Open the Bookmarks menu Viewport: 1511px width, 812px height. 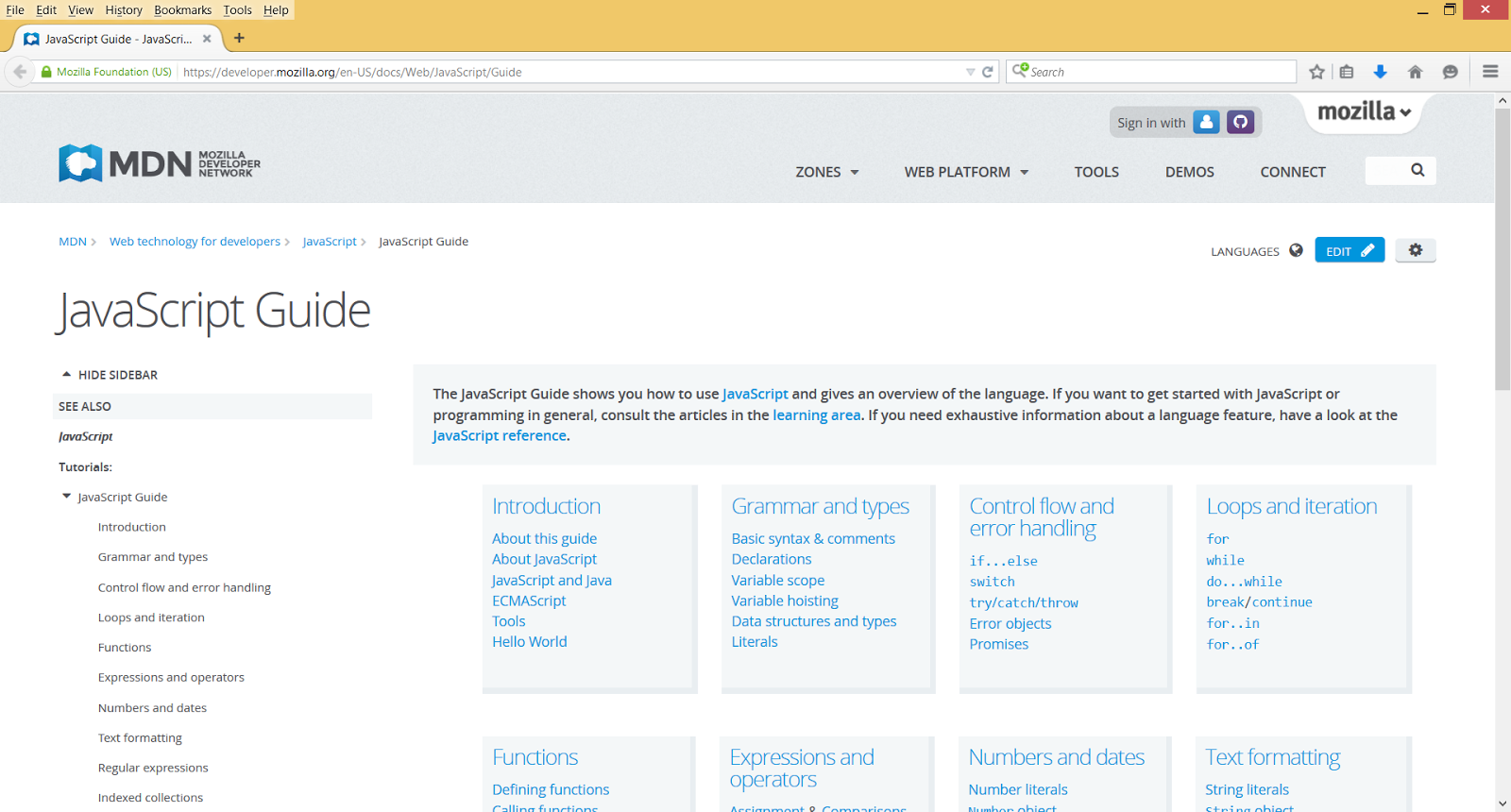(182, 9)
